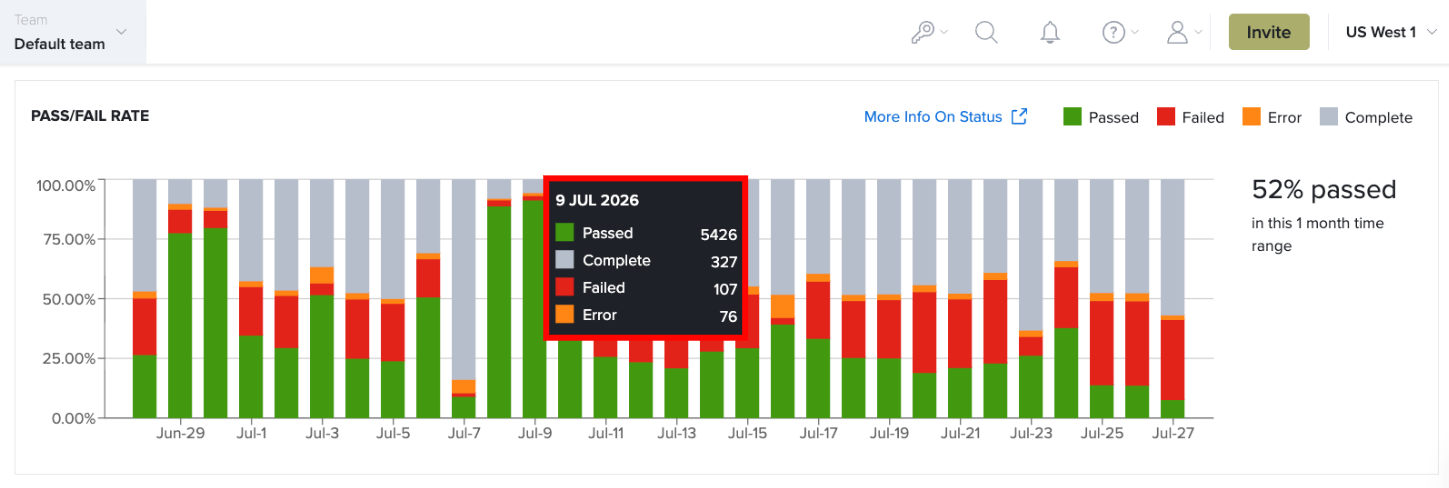1449x488 pixels.
Task: Toggle the Error legend series
Action: (1271, 117)
